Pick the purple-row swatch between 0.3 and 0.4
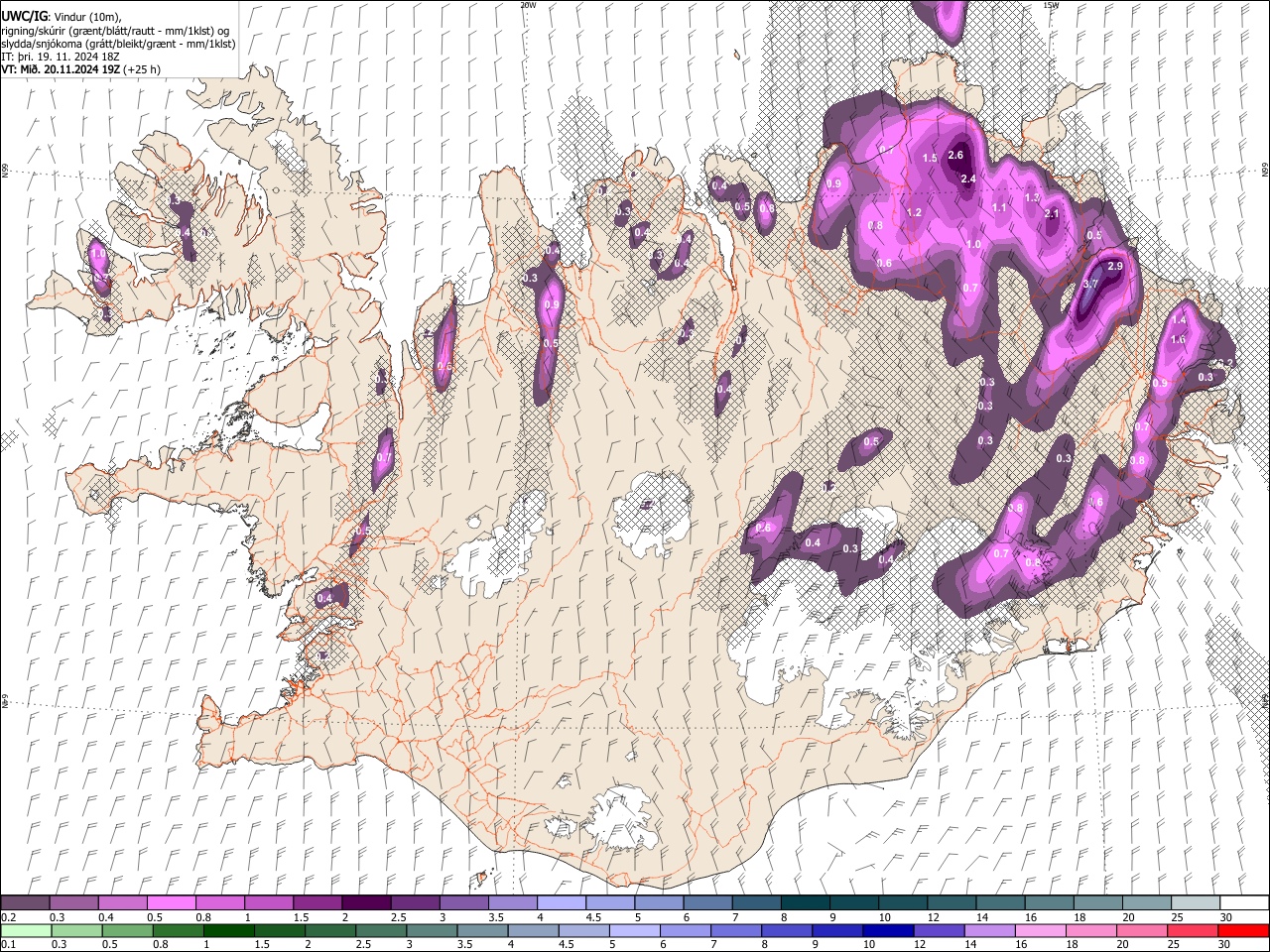Screen dimensions: 1270x952 tap(73, 902)
